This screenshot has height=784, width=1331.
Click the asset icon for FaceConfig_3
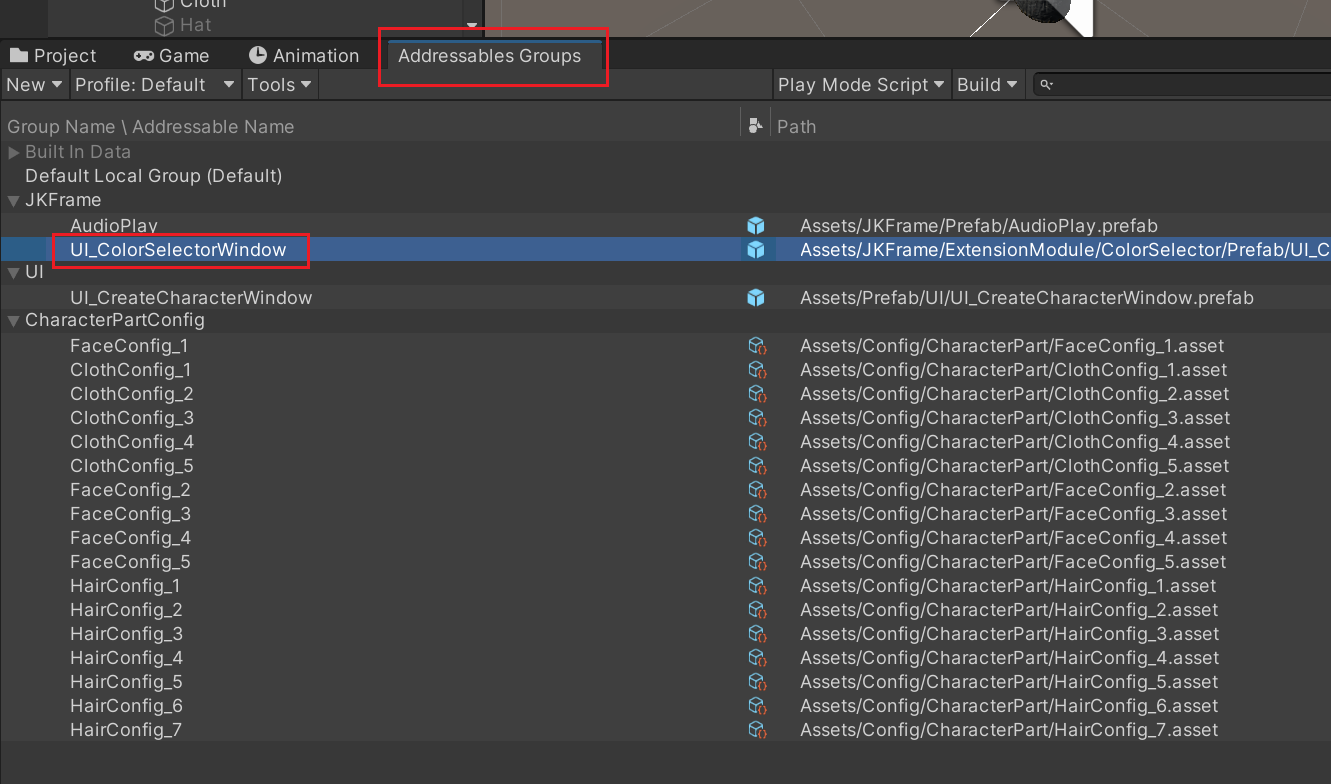pos(756,514)
